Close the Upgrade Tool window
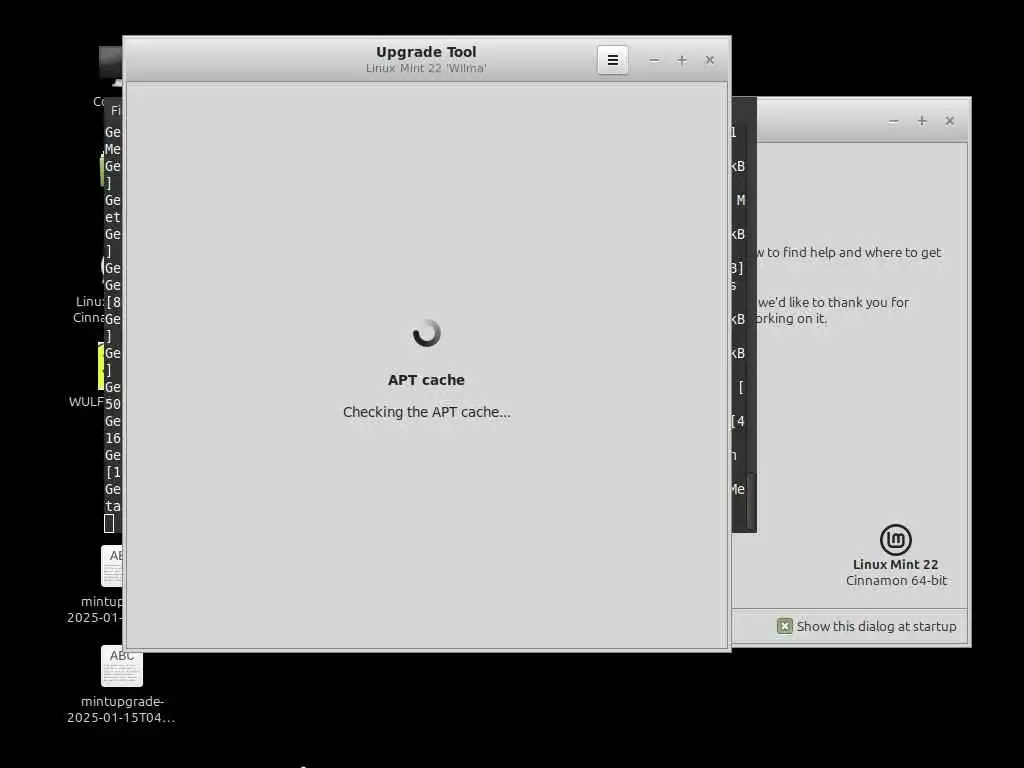The width and height of the screenshot is (1024, 768). tap(710, 60)
